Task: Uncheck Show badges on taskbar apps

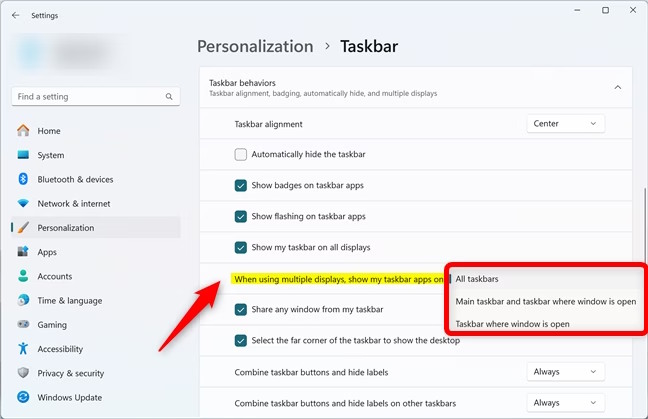Action: (241, 185)
